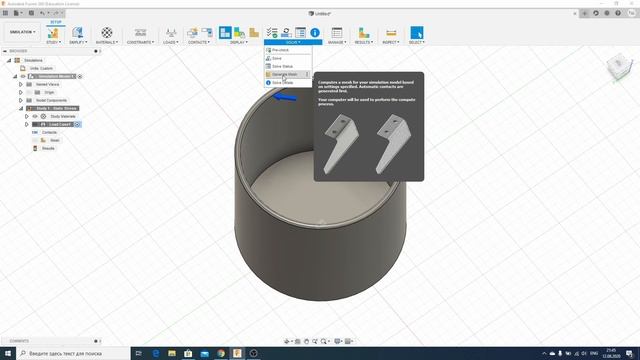Screen dimensions: 640x360
Task: Click the Automatic Contacts icon
Action: [192, 32]
